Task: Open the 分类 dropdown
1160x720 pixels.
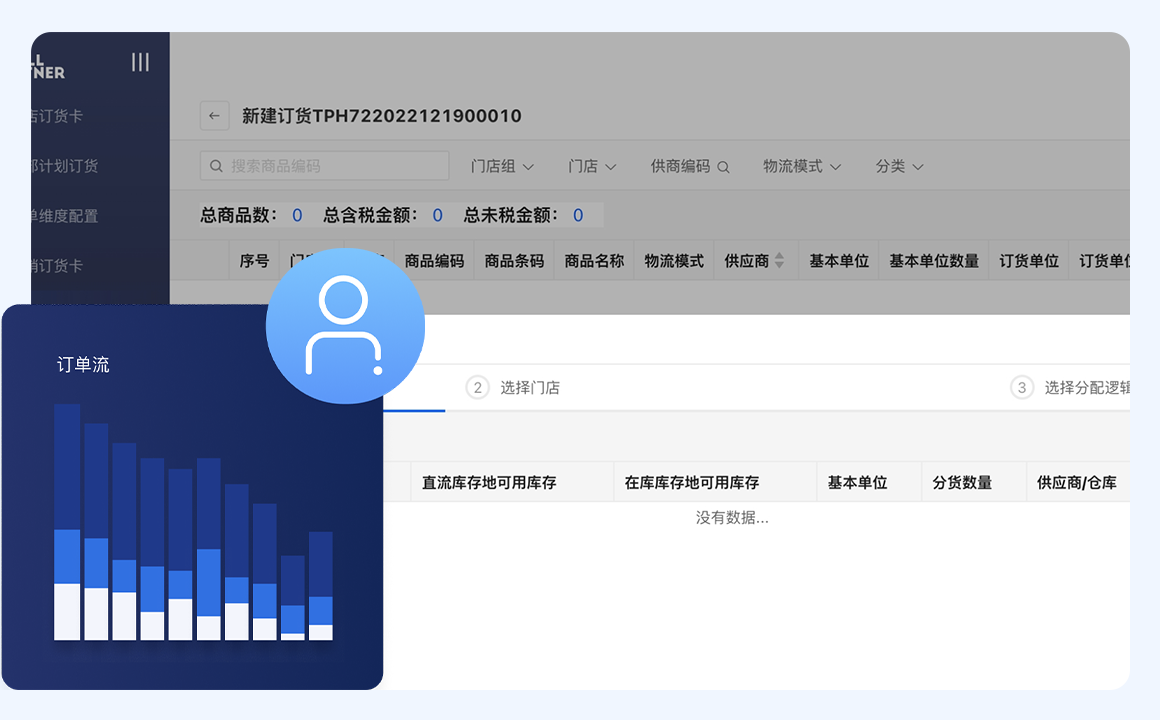Action: [x=898, y=166]
